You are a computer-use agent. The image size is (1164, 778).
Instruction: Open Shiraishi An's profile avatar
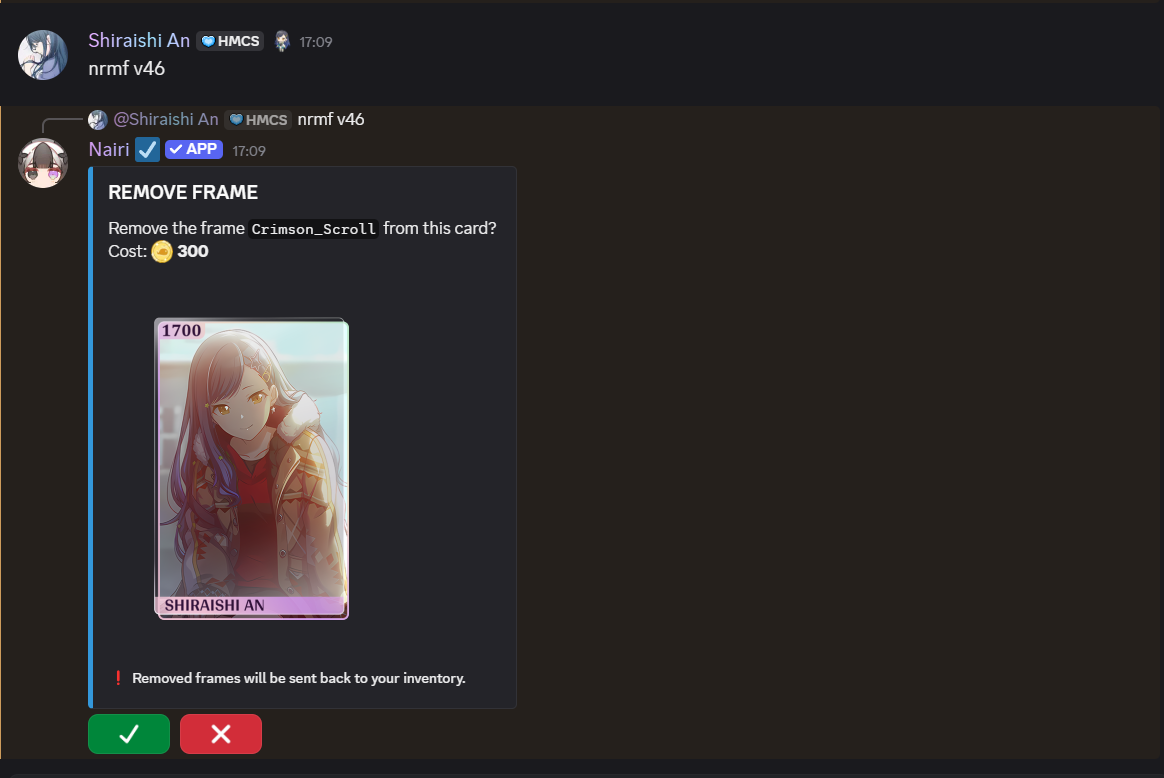(43, 55)
